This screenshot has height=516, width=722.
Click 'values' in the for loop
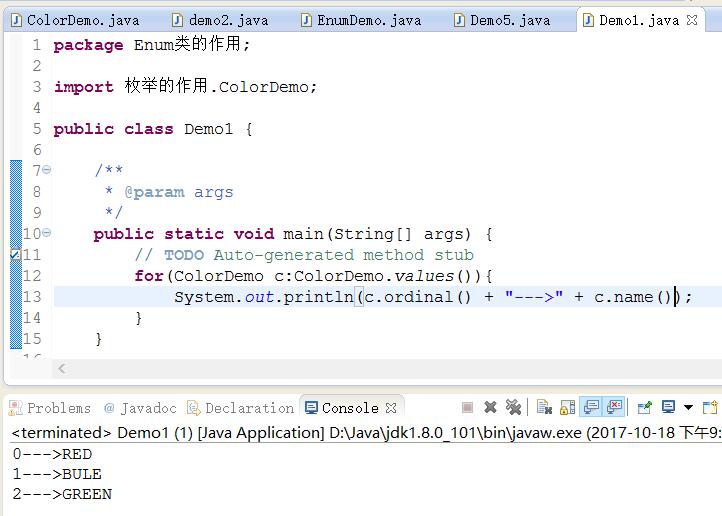click(x=424, y=276)
